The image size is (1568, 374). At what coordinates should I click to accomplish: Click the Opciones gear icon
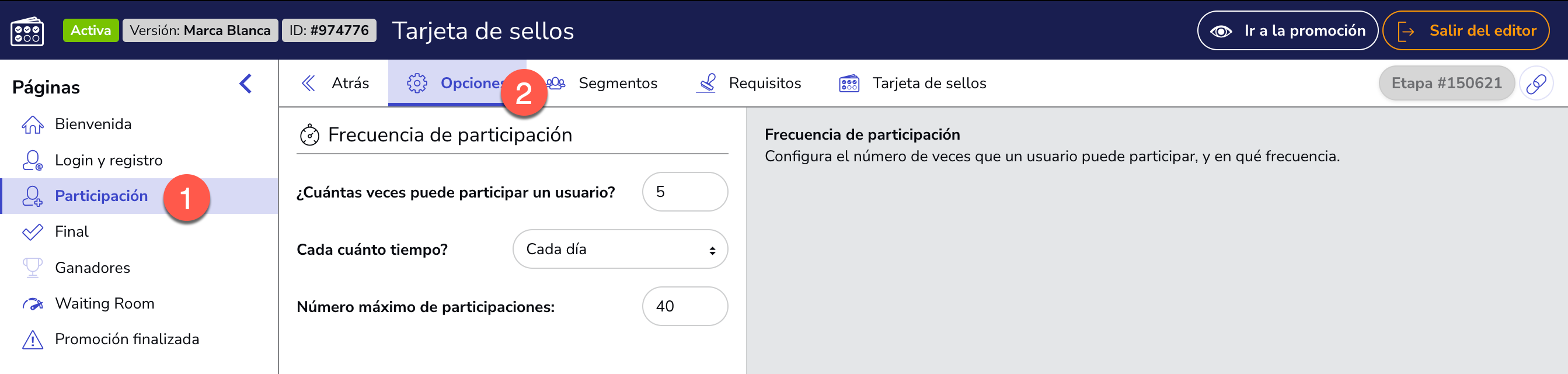pyautogui.click(x=417, y=84)
